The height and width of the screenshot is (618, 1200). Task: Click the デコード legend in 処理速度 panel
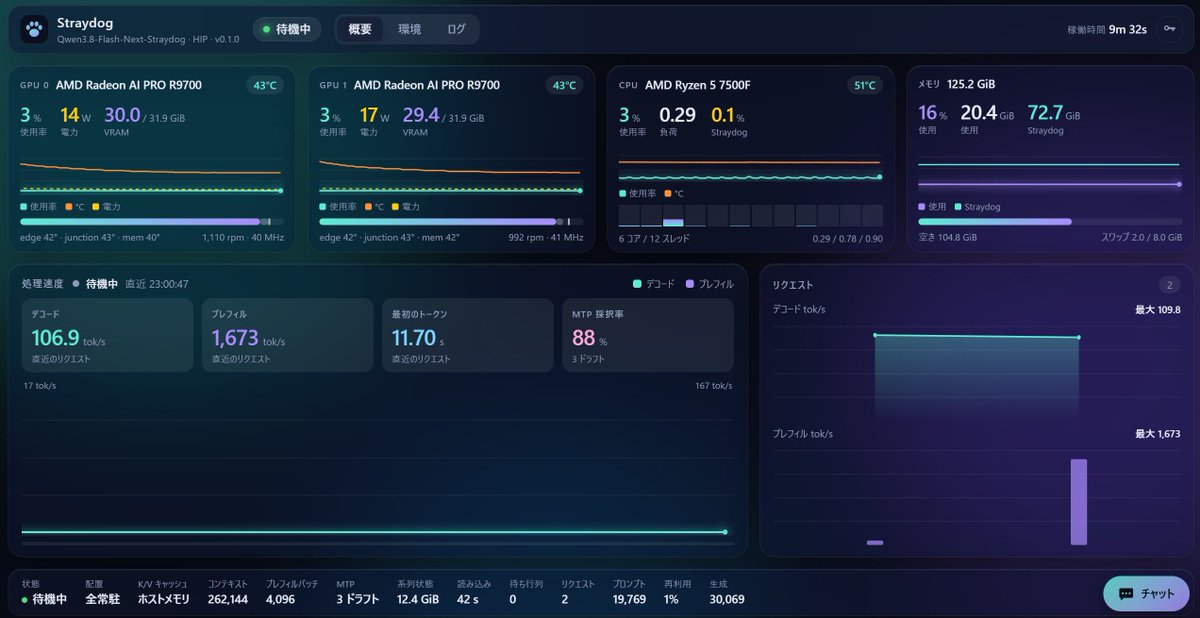(654, 284)
